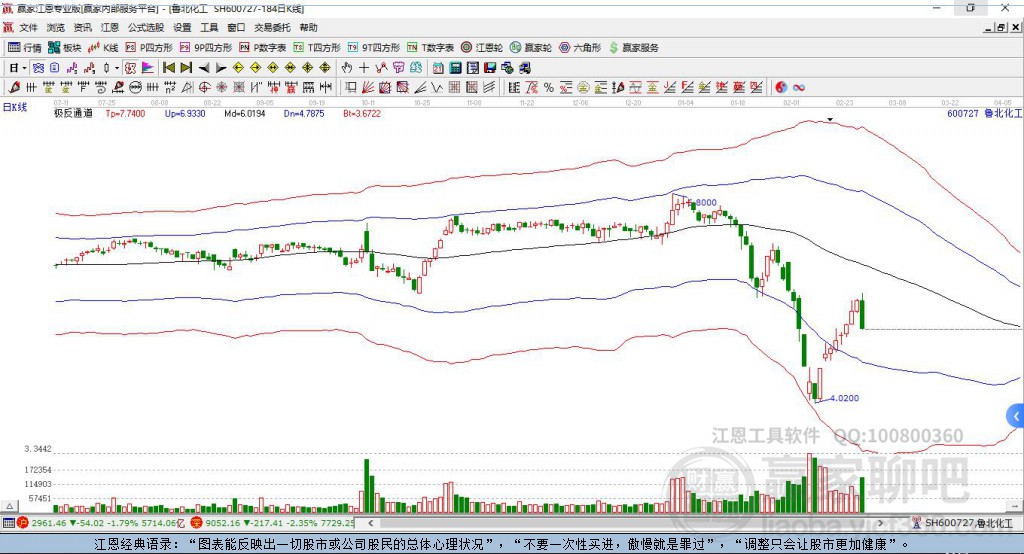
Task: Open the calendar icon
Action: (x=438, y=68)
